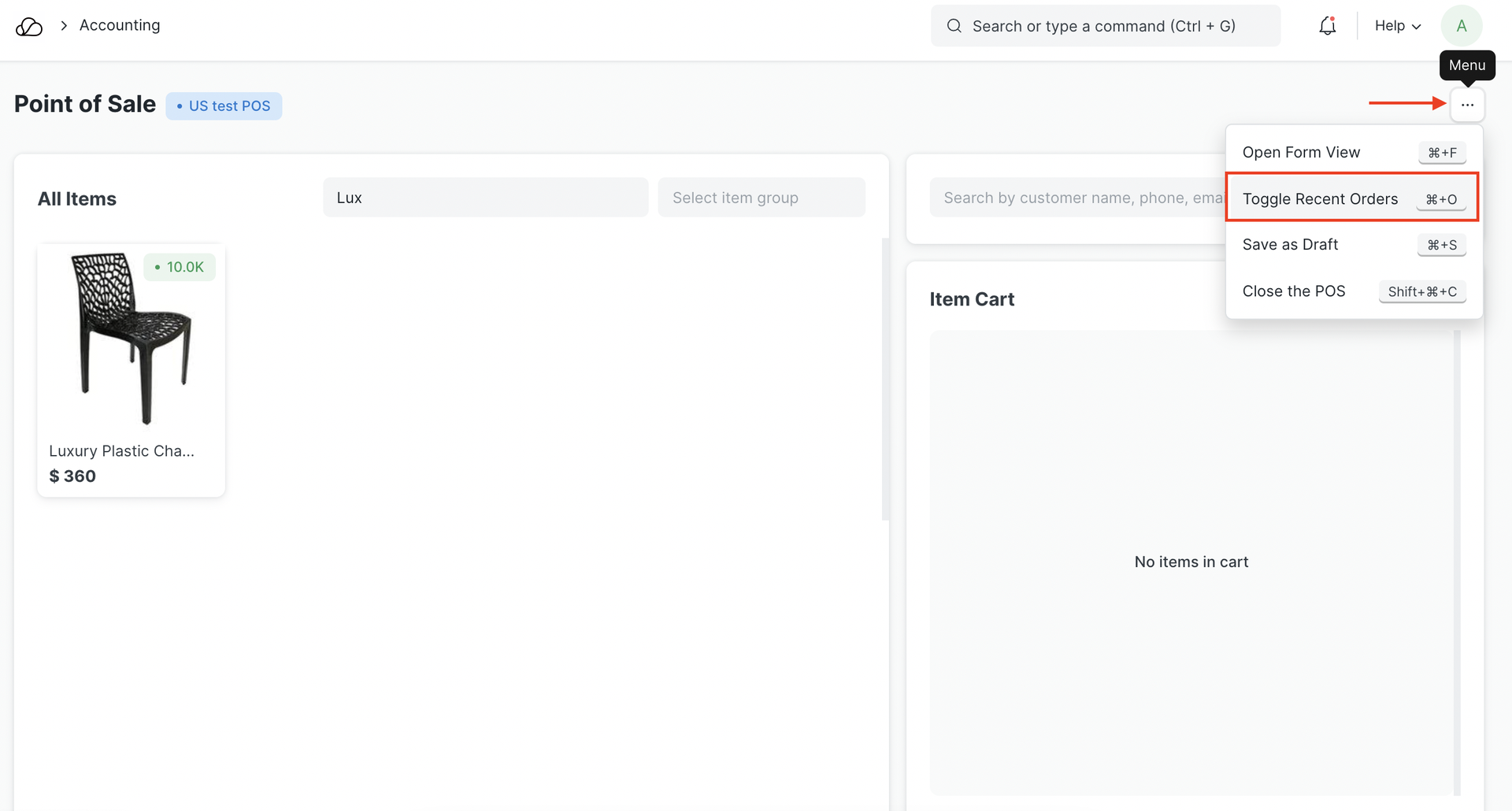
Task: Click the user avatar A icon
Action: 1461,26
